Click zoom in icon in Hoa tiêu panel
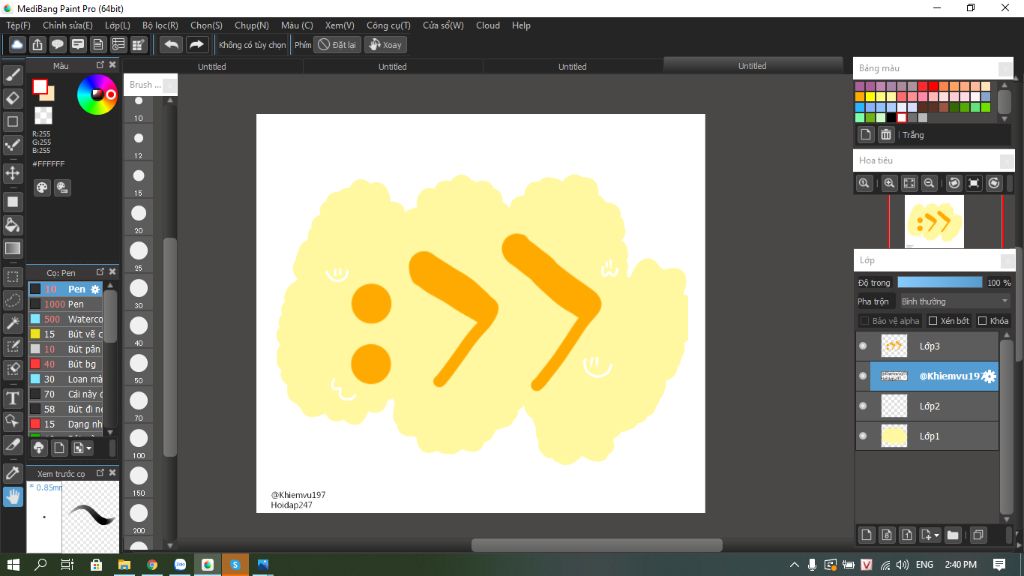This screenshot has width=1024, height=576. pos(889,184)
